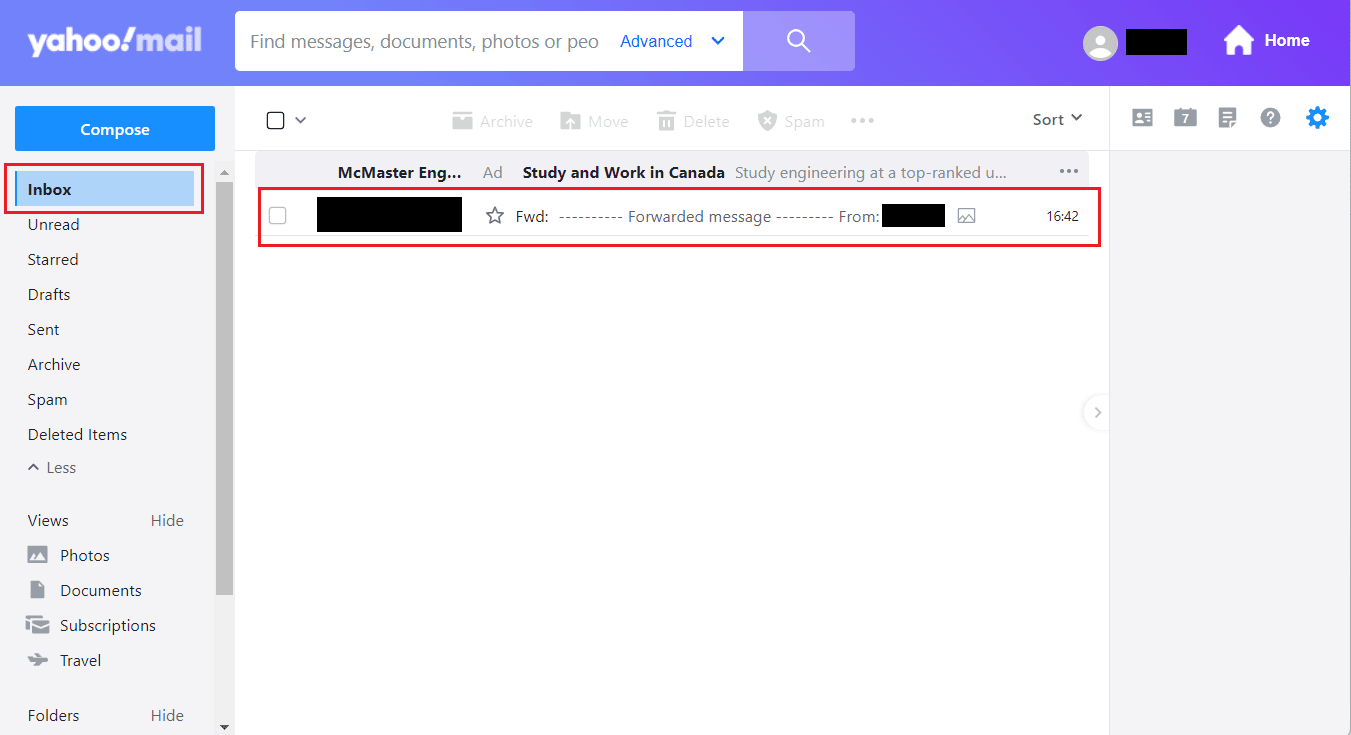Mark the email as Spam

click(x=791, y=120)
